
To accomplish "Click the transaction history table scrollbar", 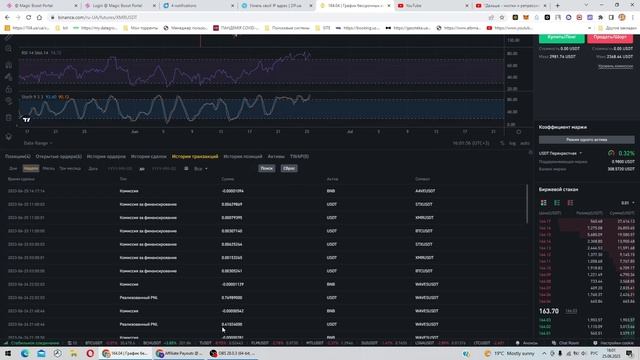I will coord(527,204).
